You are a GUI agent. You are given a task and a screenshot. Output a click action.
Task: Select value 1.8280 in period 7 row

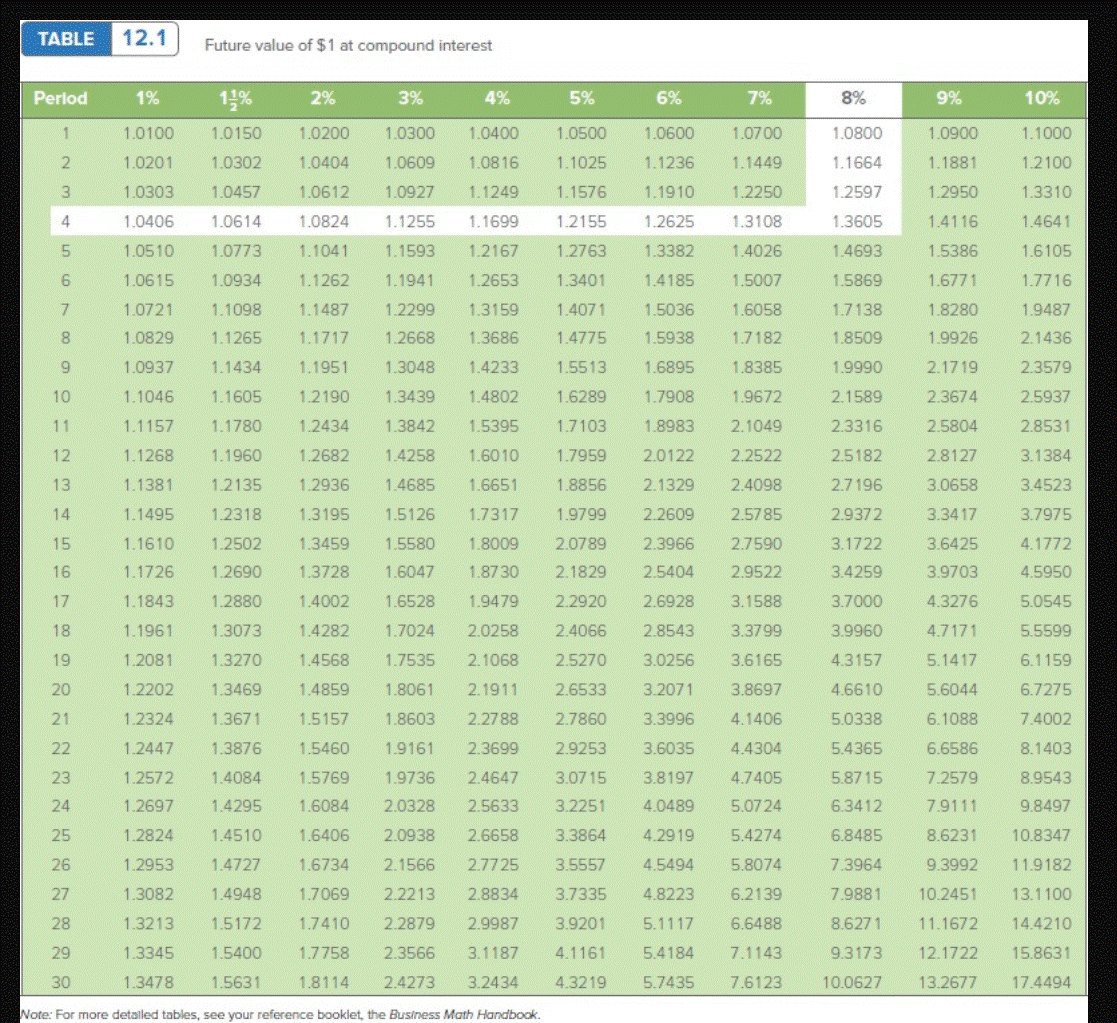pyautogui.click(x=952, y=310)
